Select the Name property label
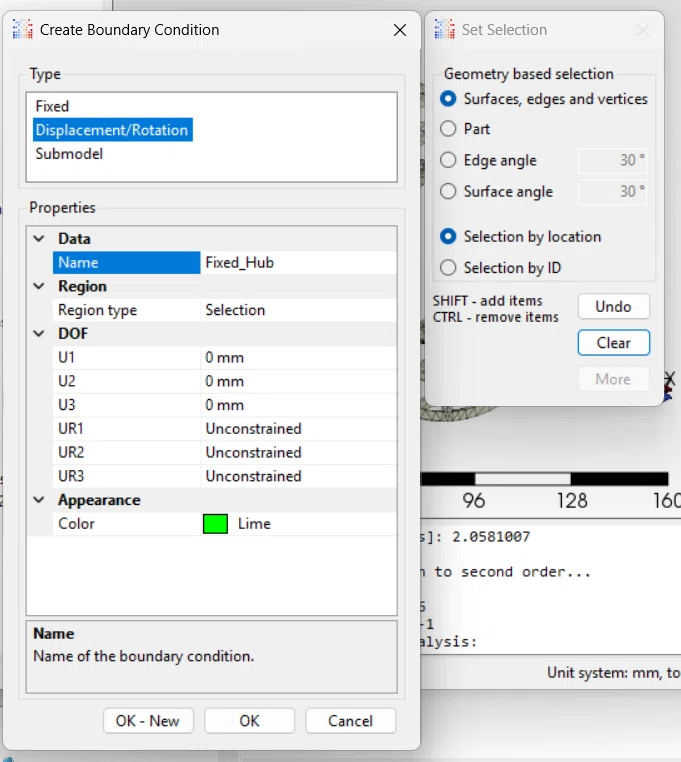681x762 pixels. [x=126, y=262]
